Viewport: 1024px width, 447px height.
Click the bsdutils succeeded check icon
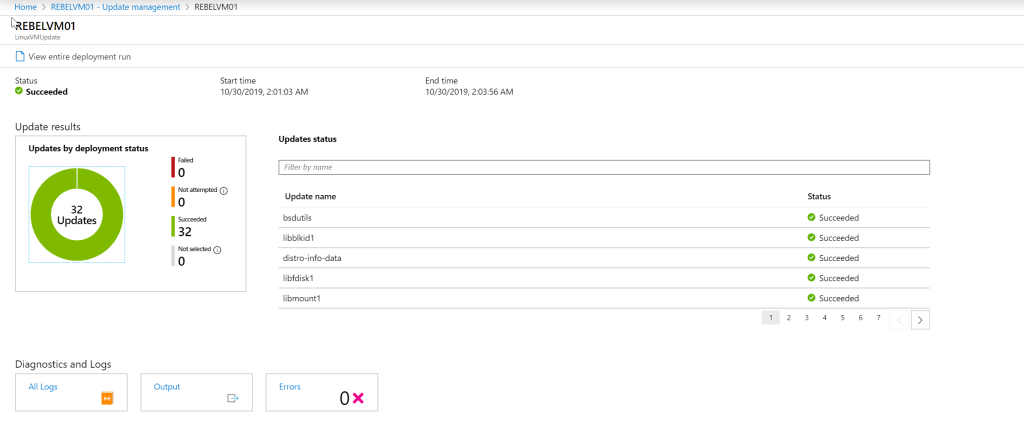(x=811, y=217)
